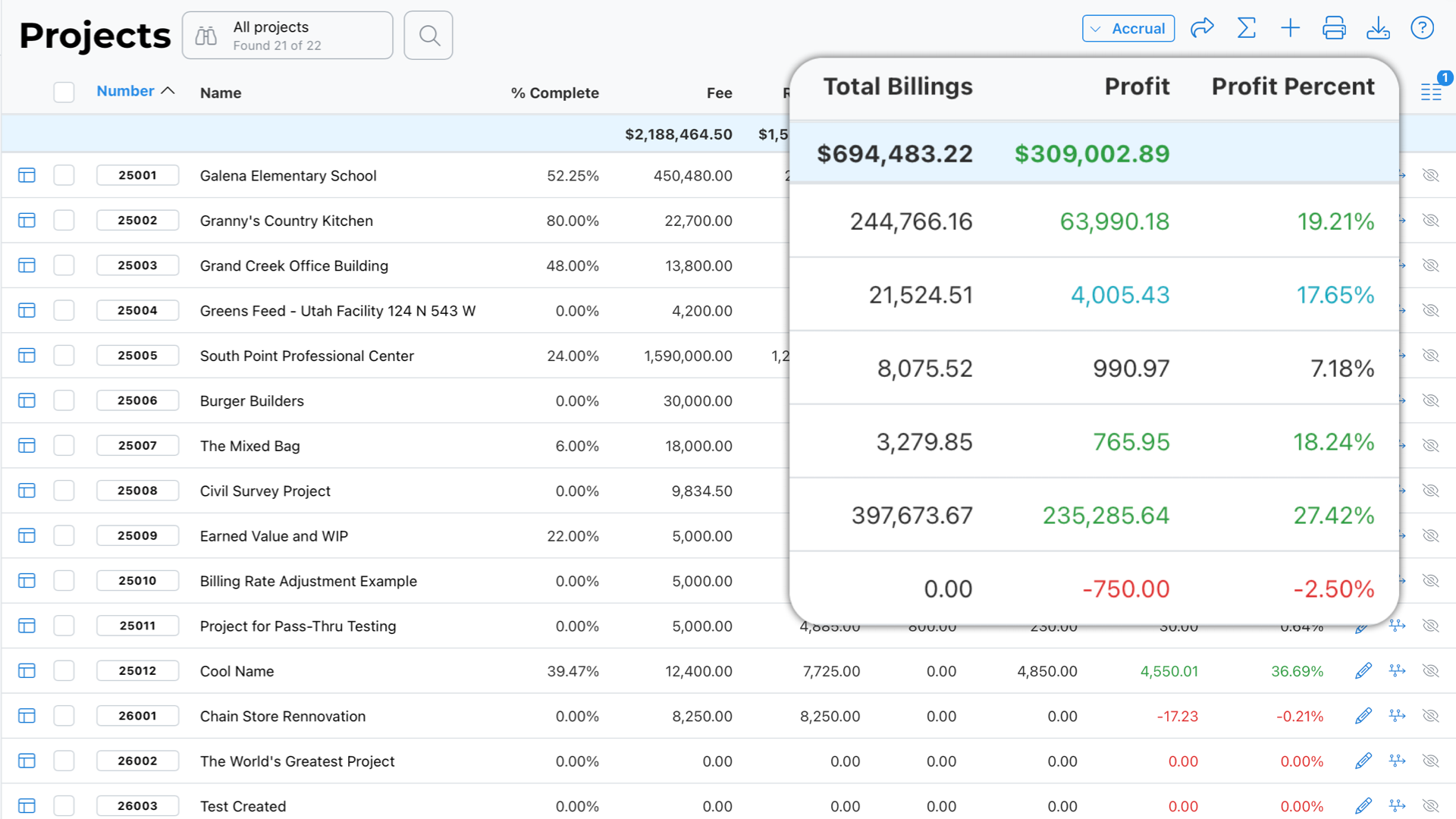
Task: Open the dashboard icon beside Galena Elementary School
Action: click(27, 175)
